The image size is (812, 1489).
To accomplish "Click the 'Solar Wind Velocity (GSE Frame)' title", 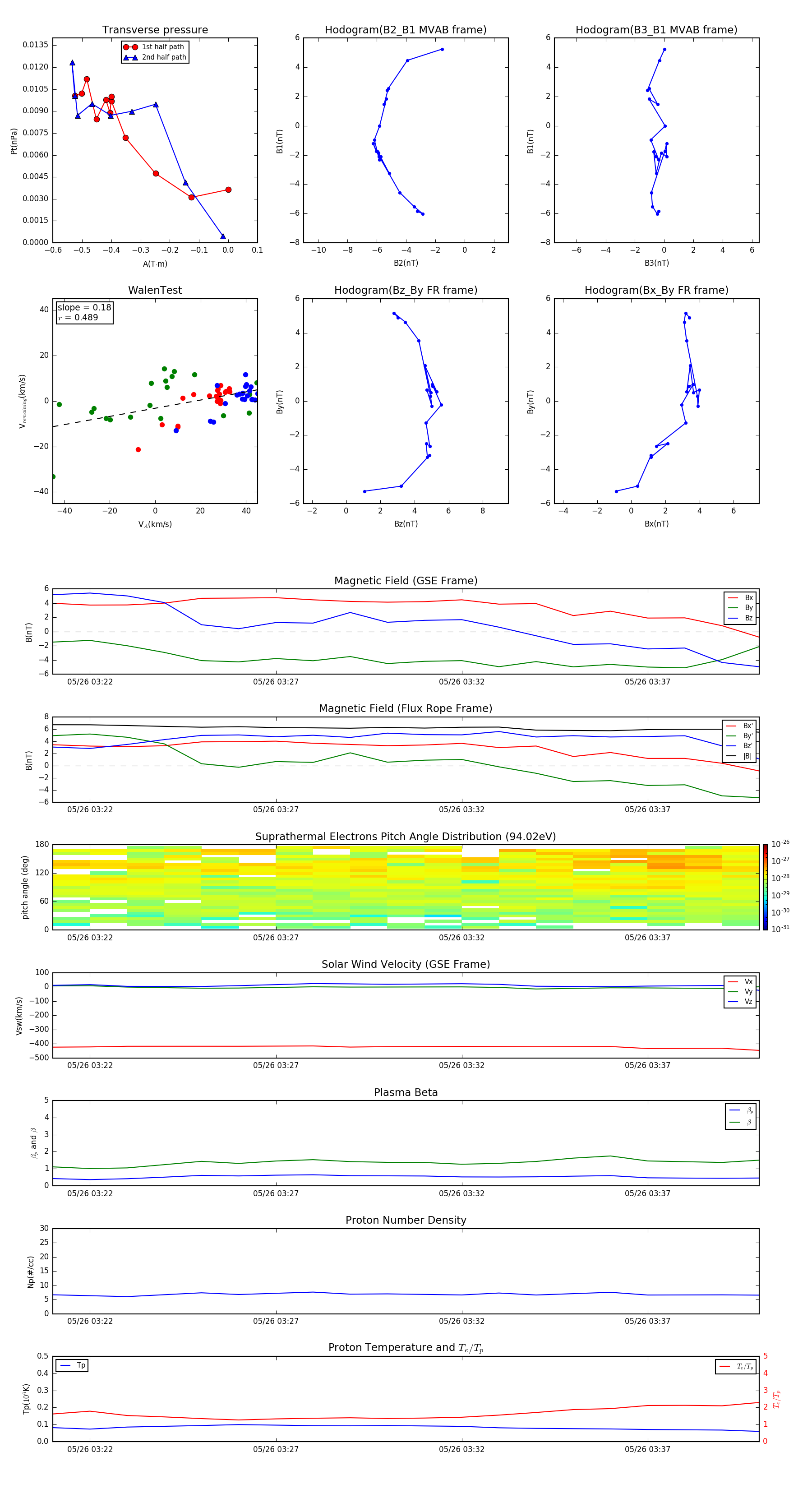I will pyautogui.click(x=406, y=964).
